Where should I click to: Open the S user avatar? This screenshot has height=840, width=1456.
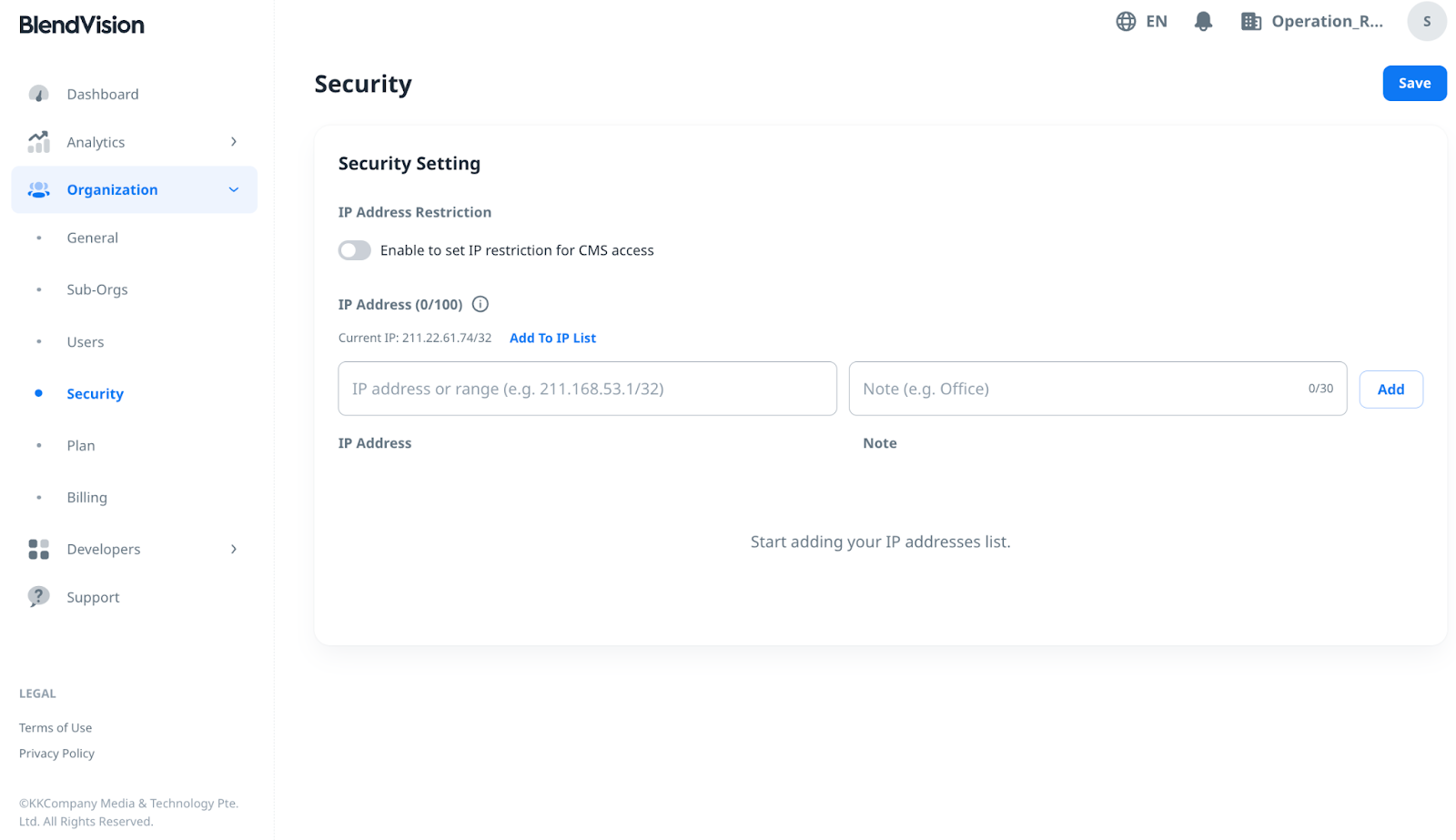click(x=1426, y=21)
